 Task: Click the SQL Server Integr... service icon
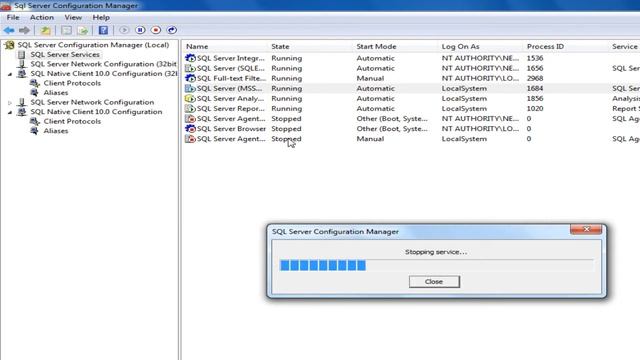190,58
